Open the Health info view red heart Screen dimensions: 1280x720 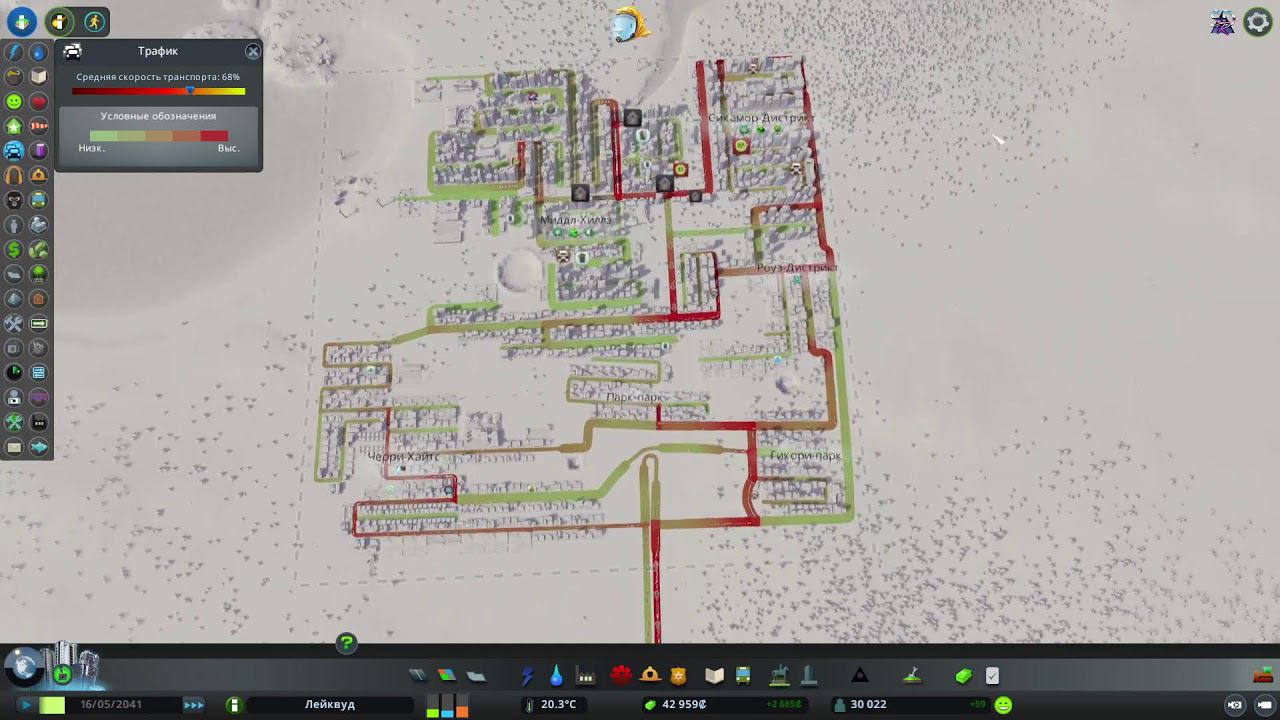click(39, 101)
